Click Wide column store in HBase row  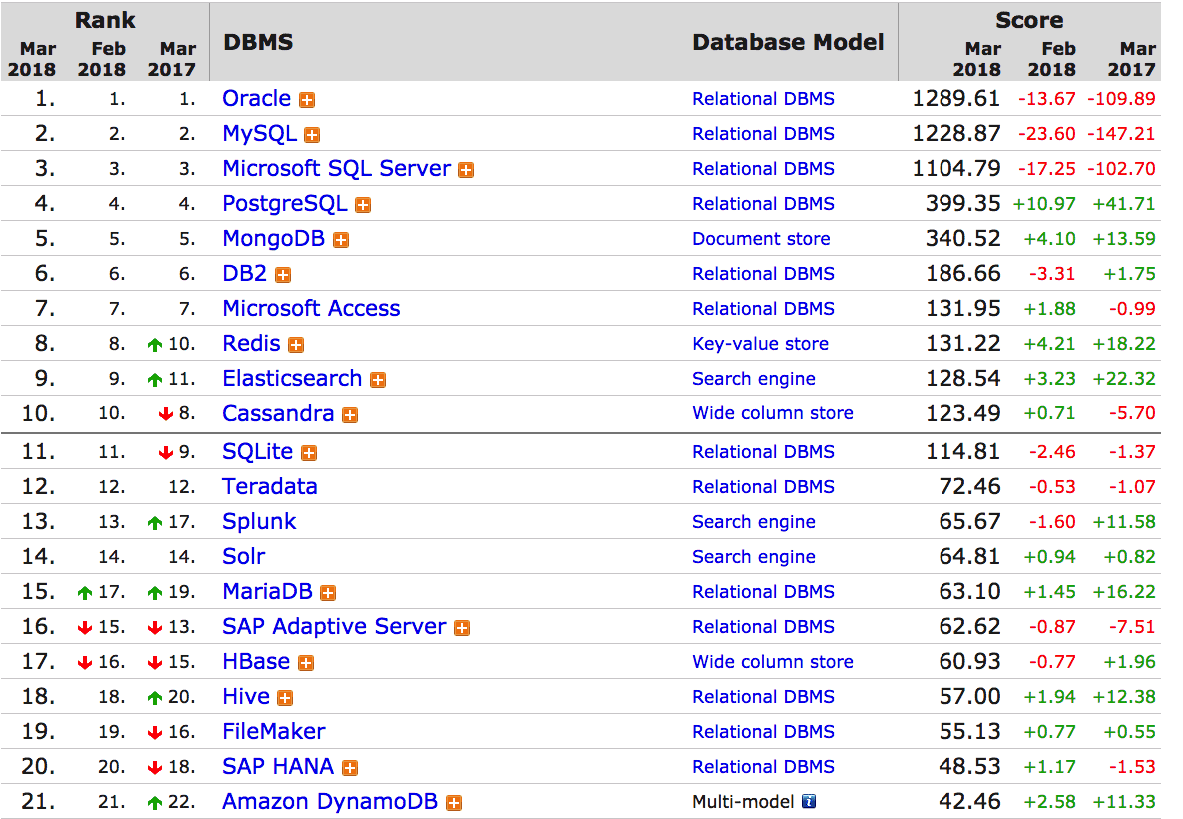773,662
